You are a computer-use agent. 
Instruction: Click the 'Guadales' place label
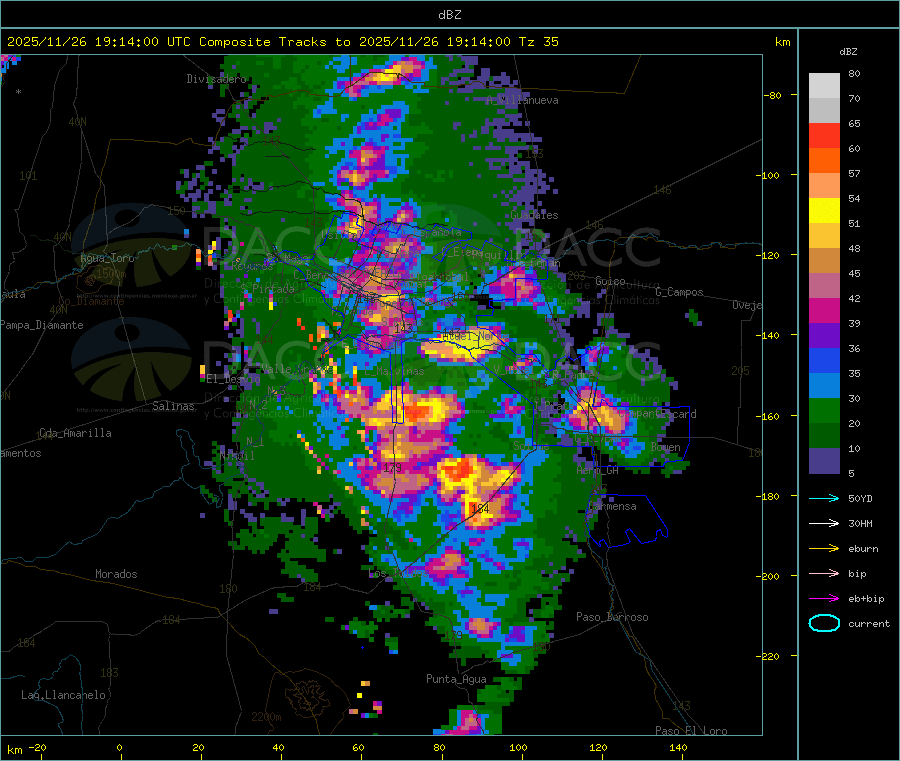(534, 215)
